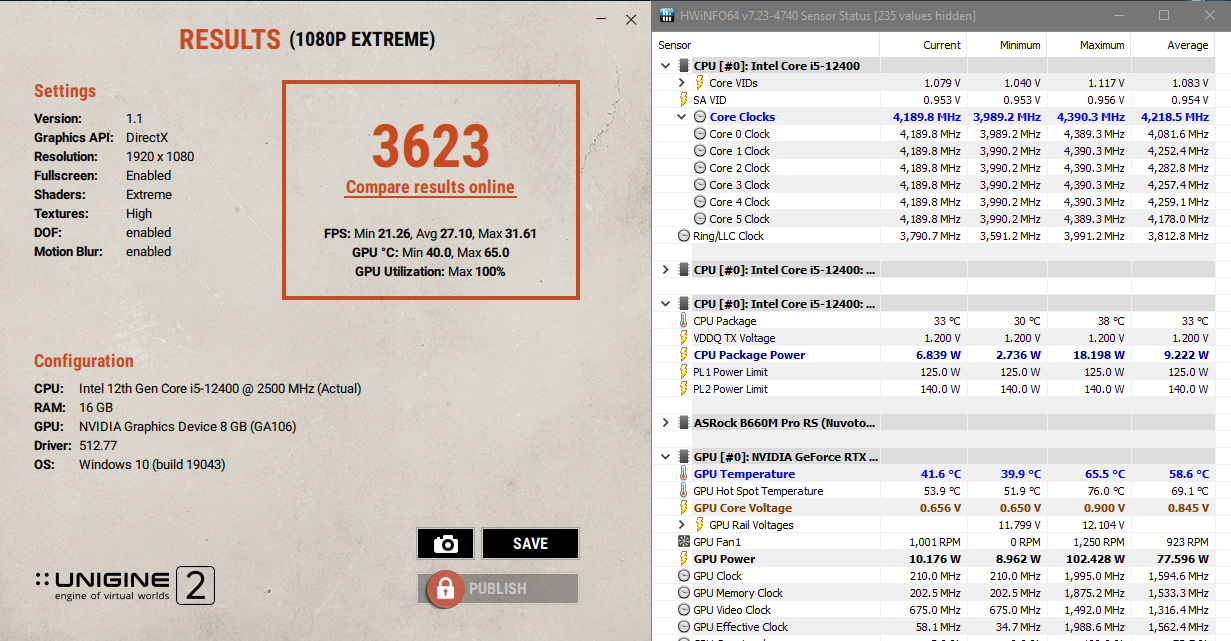Click the Core 0 Clock icon
Image resolution: width=1231 pixels, height=641 pixels.
(699, 134)
